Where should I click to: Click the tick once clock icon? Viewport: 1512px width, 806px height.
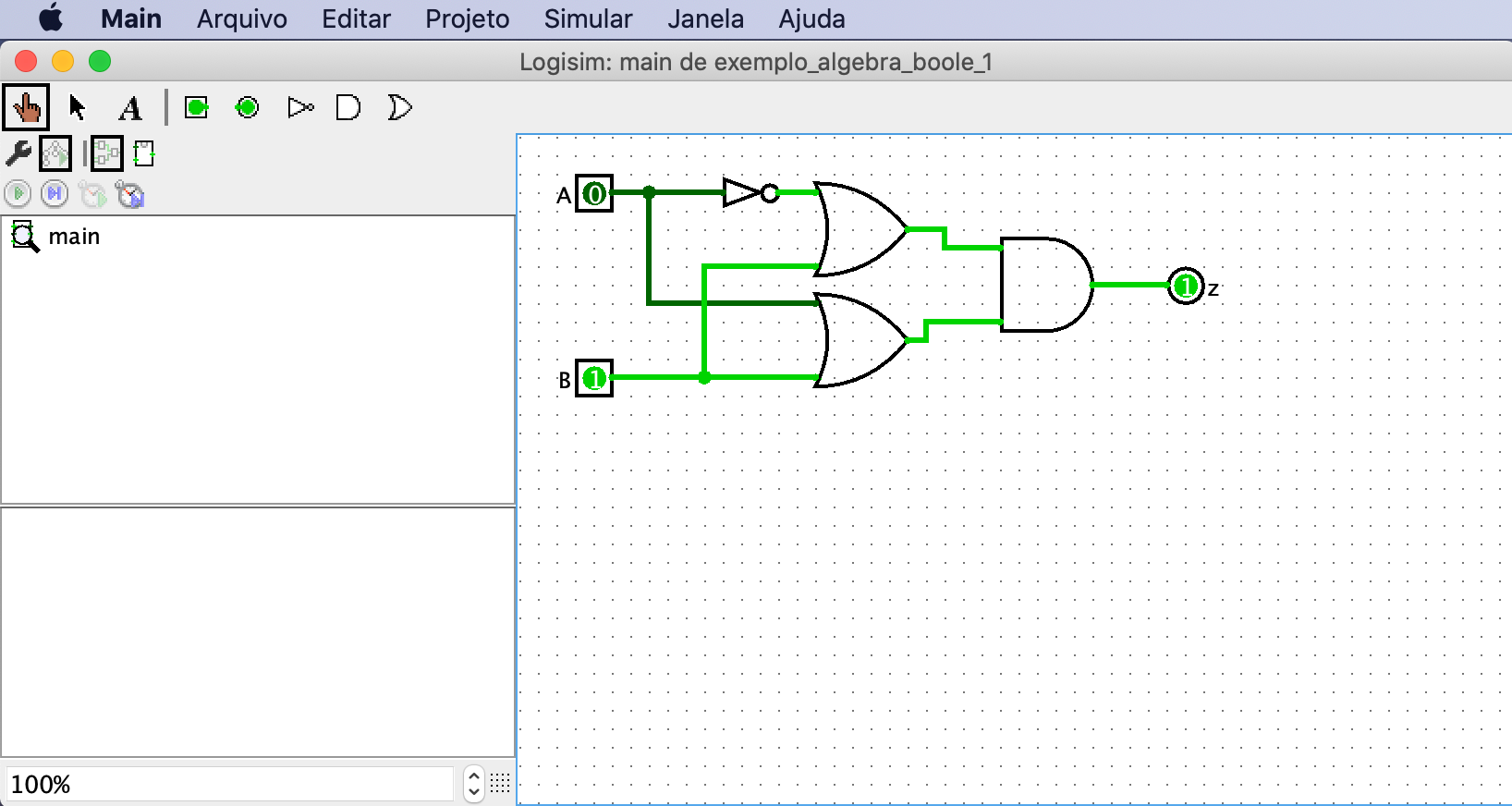point(130,194)
